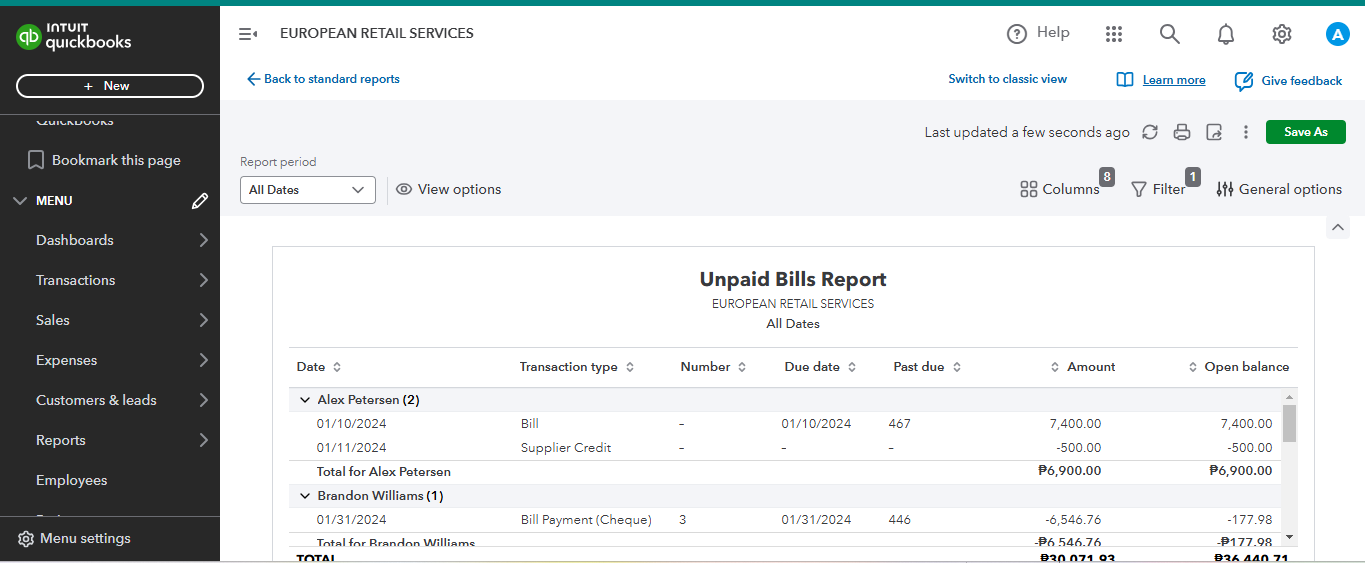Open more report actions (three dots)
This screenshot has width=1365, height=563.
pos(1246,132)
